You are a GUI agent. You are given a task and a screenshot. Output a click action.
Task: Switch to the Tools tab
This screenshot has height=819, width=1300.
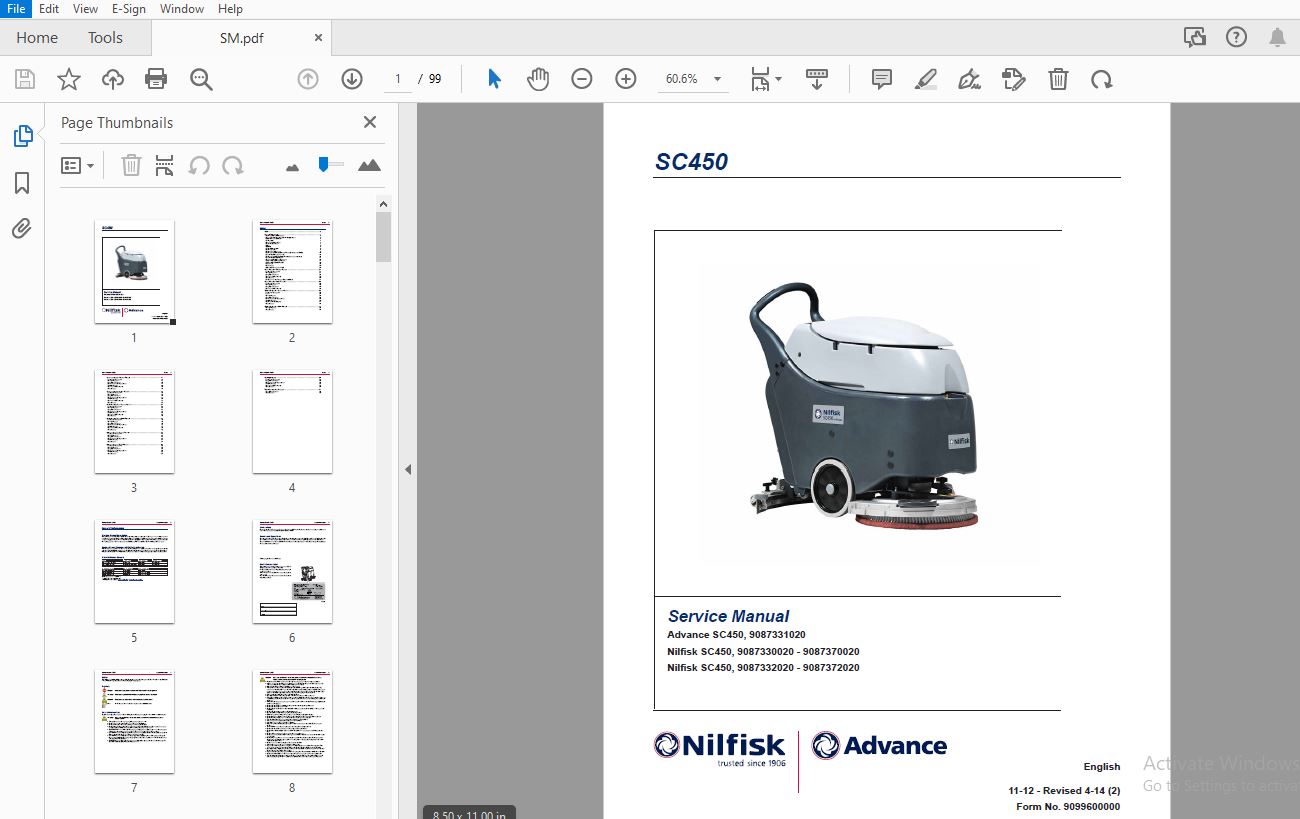(105, 38)
